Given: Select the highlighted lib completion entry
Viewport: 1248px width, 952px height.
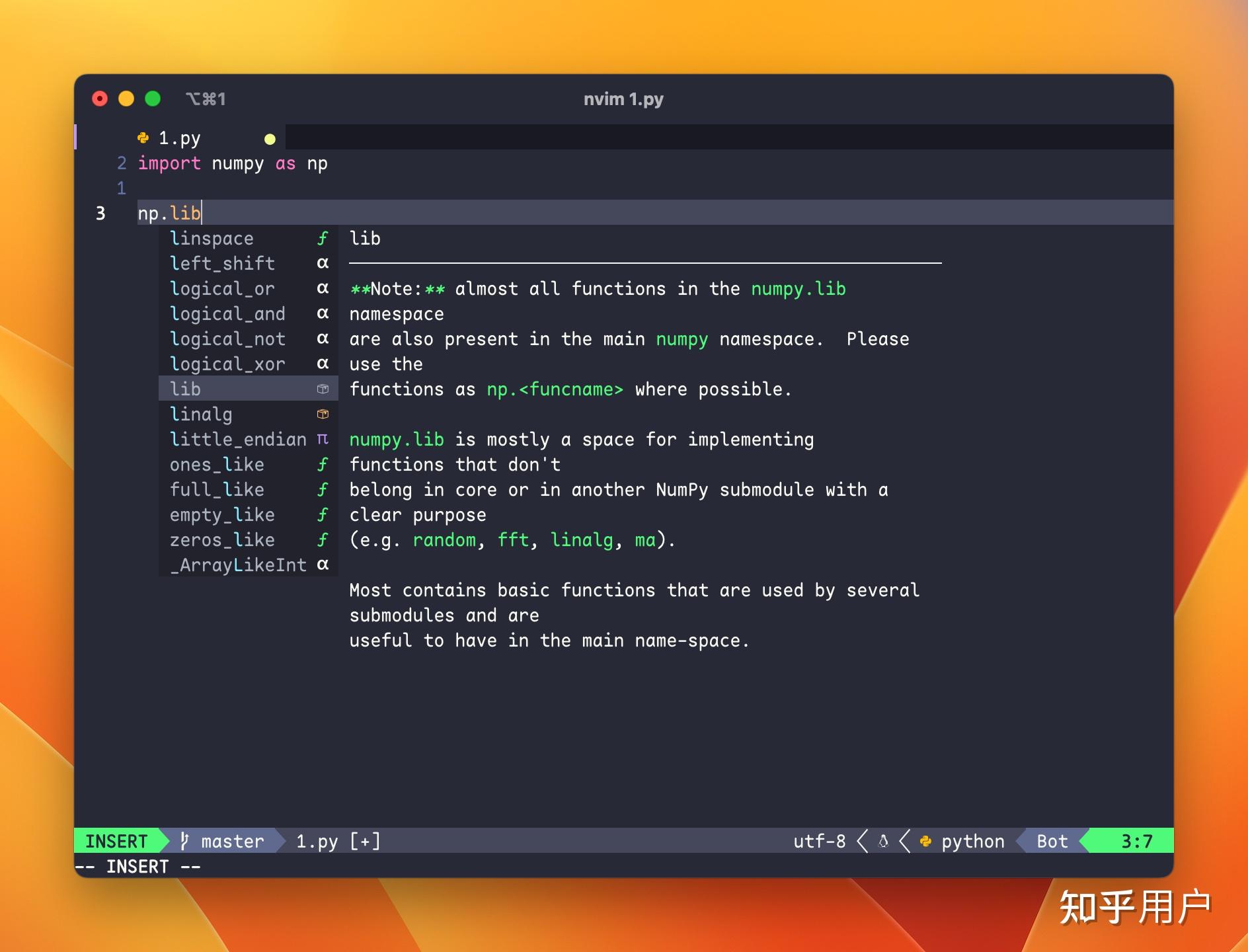Looking at the screenshot, I should (x=186, y=389).
